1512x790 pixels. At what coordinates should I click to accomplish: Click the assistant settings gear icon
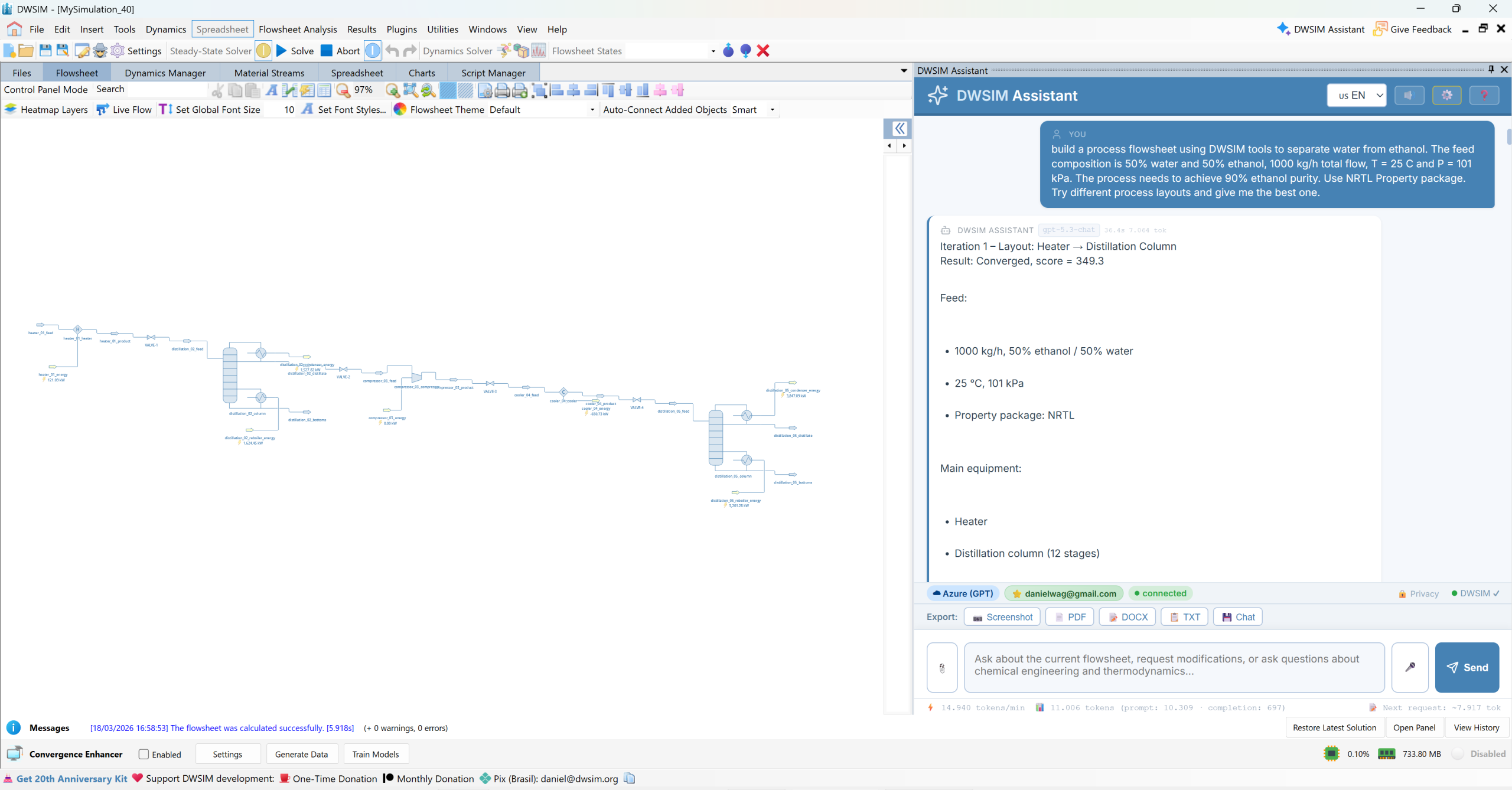pyautogui.click(x=1446, y=95)
